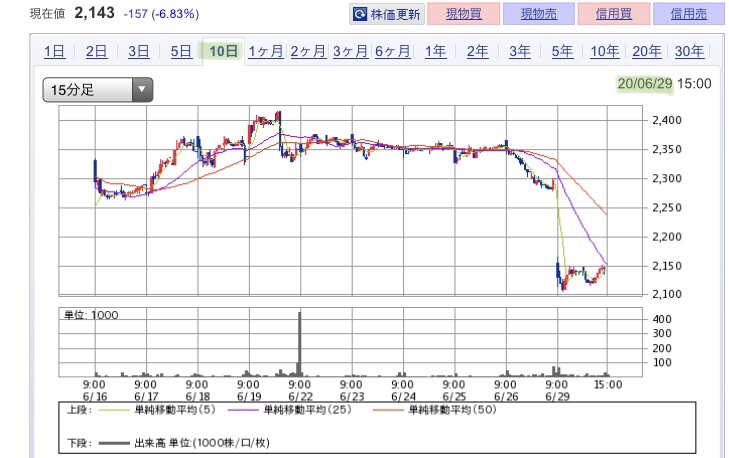Click the 9:00 6/16 time axis label
The height and width of the screenshot is (458, 729).
(x=94, y=391)
